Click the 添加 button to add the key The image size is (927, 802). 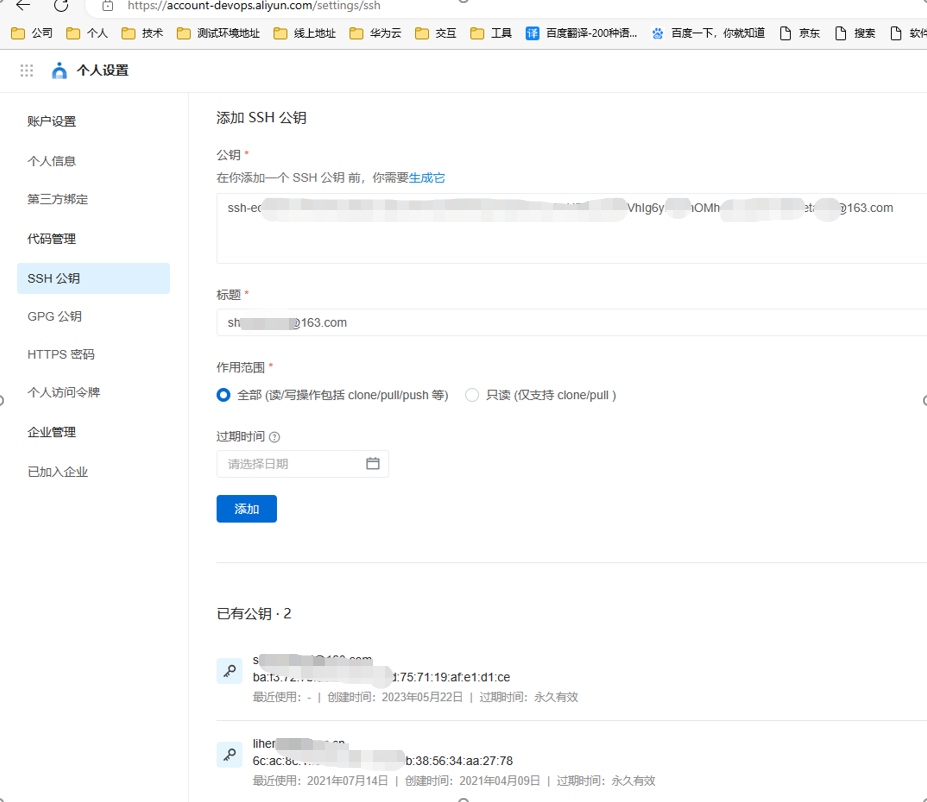point(246,509)
